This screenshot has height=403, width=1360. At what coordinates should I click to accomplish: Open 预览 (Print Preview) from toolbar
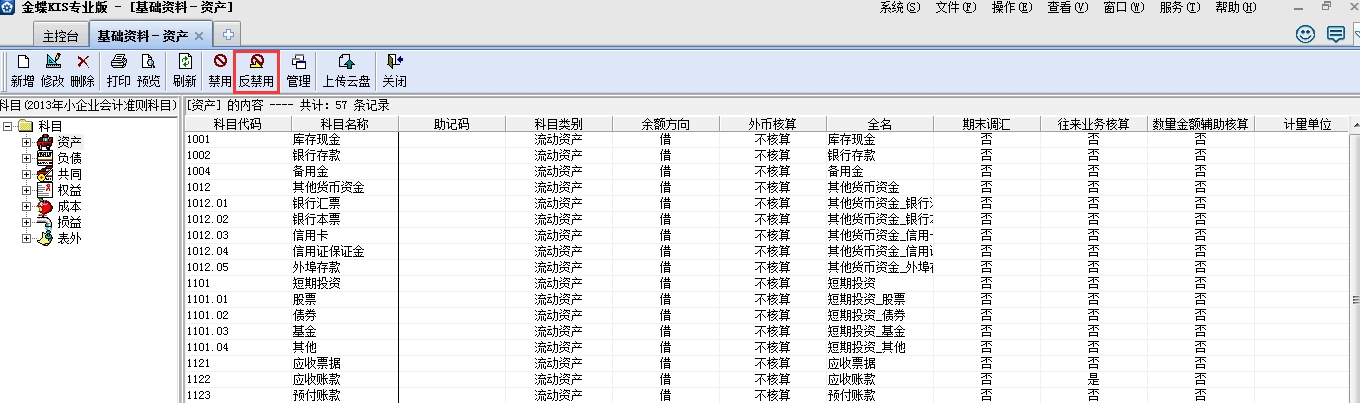point(149,70)
